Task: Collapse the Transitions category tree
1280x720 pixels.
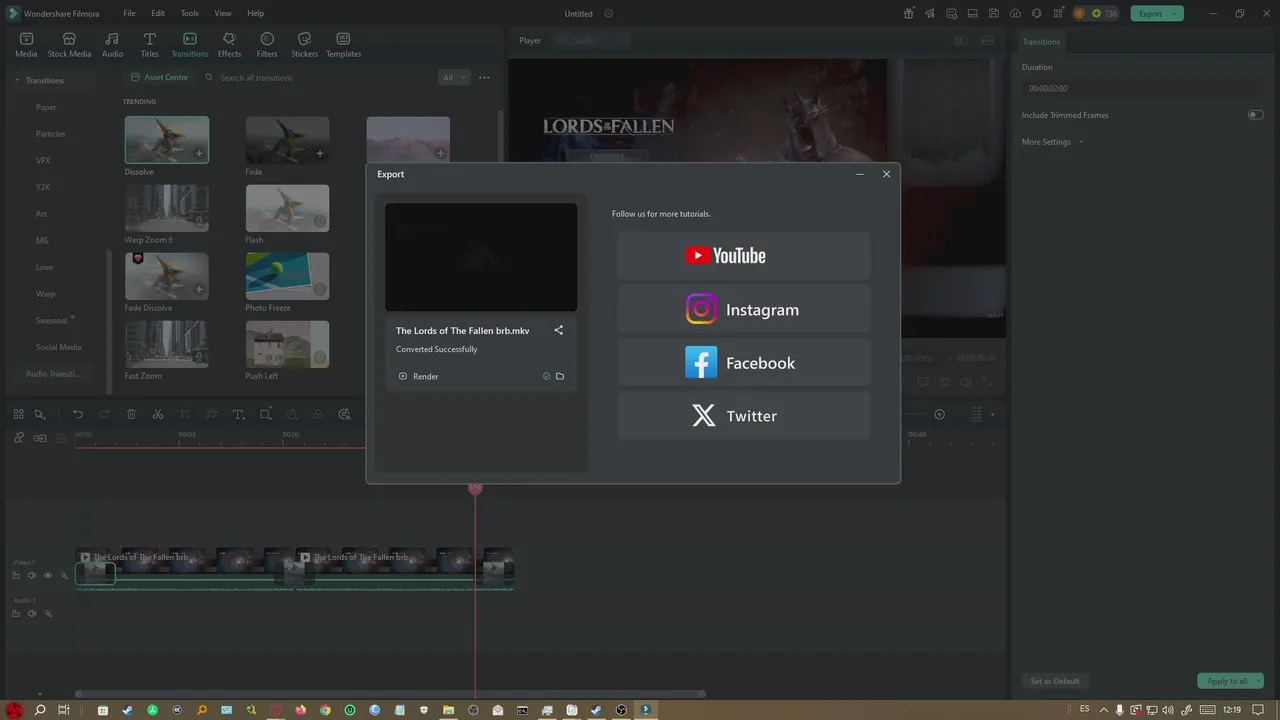Action: pos(16,80)
